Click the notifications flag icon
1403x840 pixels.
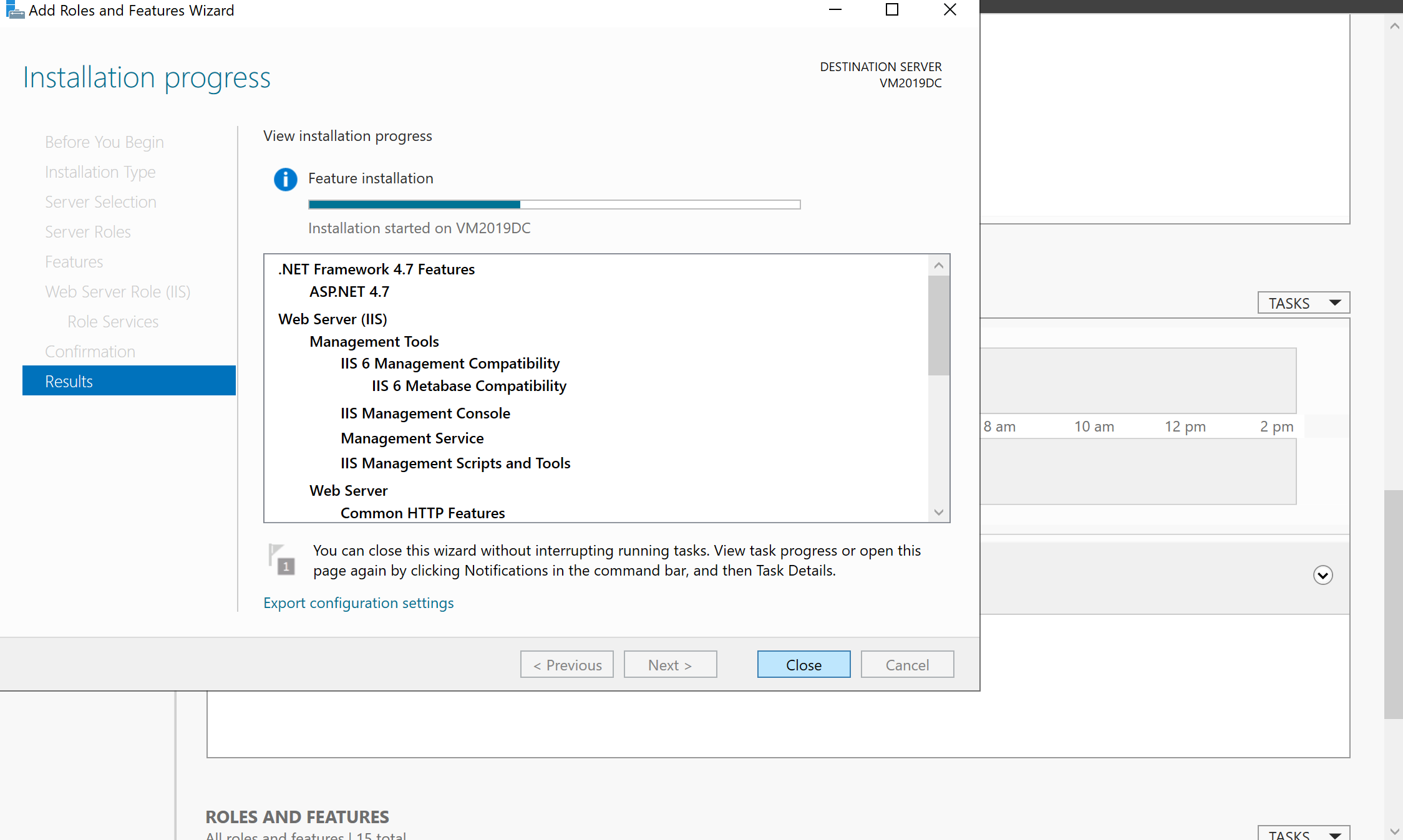pos(281,559)
